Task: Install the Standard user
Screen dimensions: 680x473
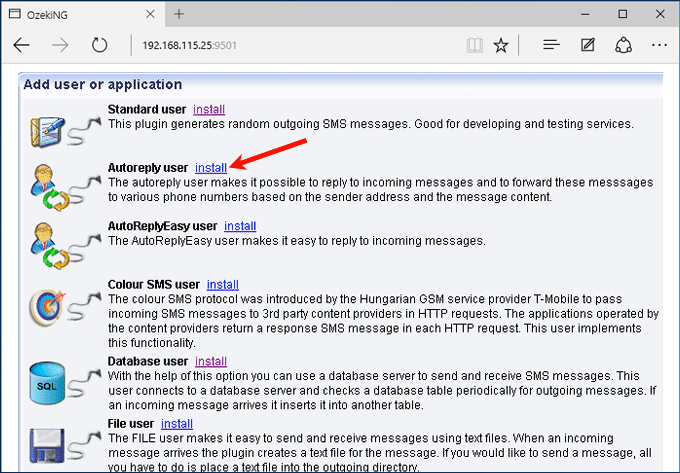Action: coord(209,109)
